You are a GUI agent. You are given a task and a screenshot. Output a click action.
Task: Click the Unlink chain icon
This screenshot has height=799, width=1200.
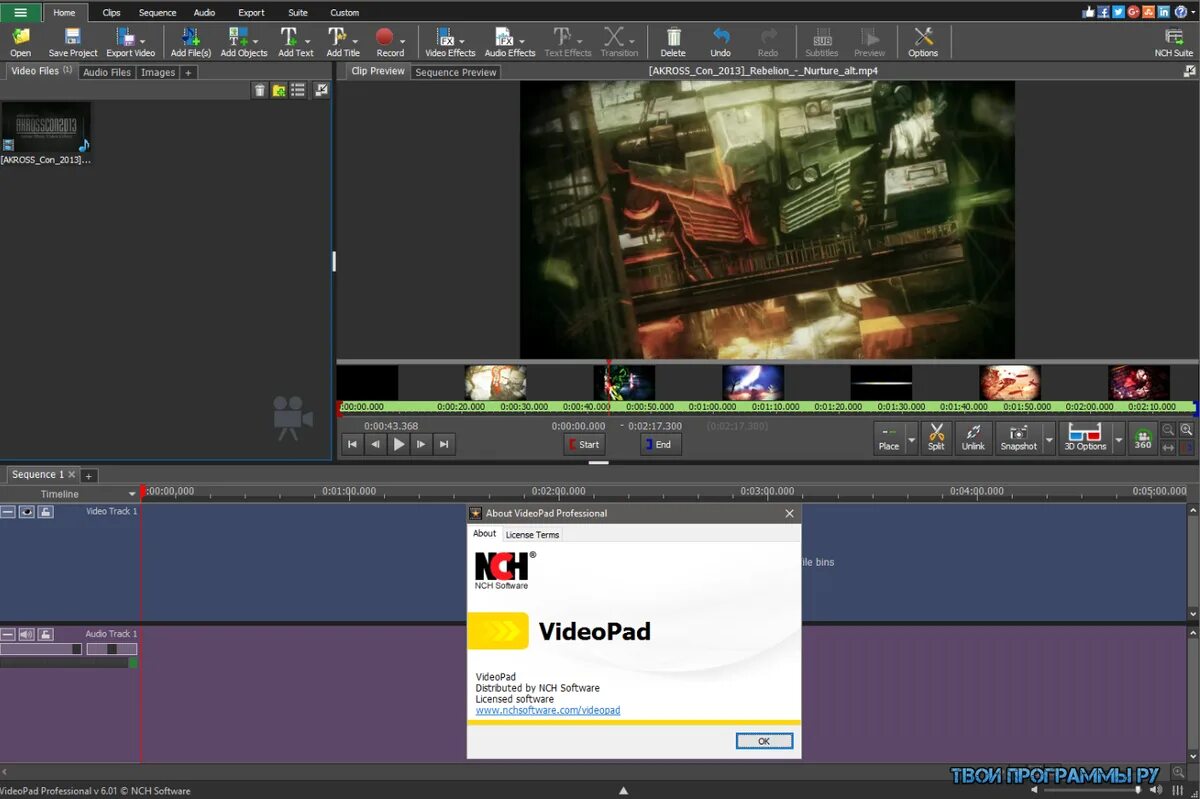pos(973,437)
